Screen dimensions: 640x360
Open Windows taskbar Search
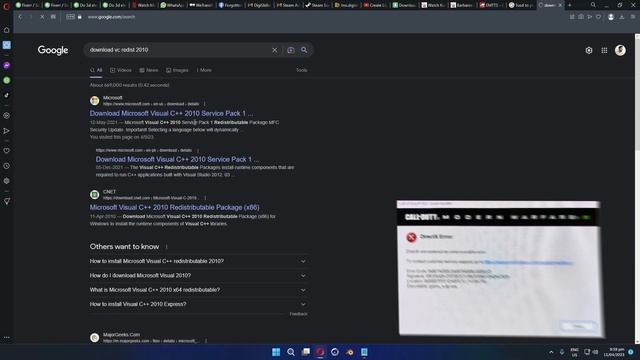tap(291, 352)
